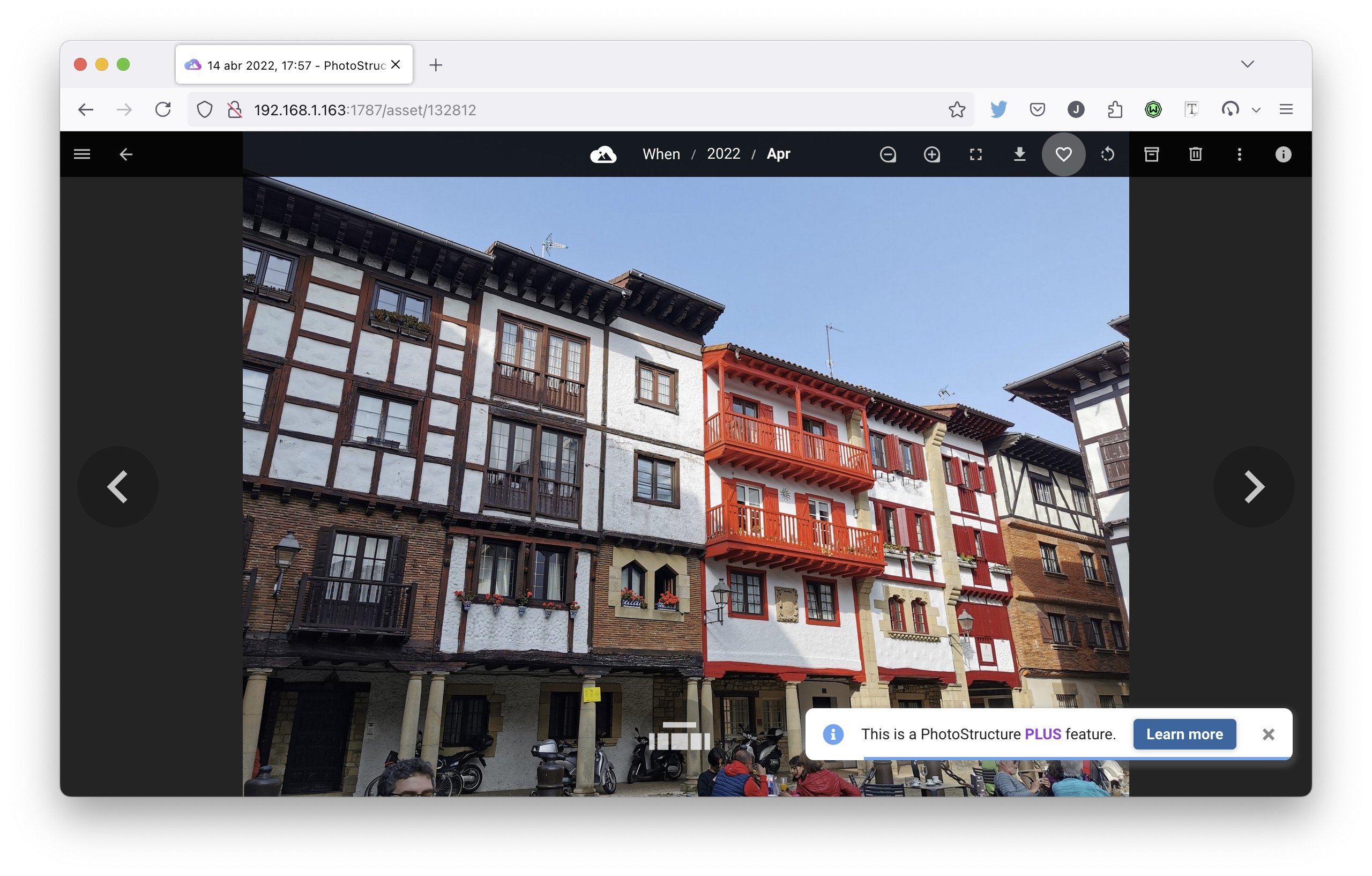Show photo info panel
1372x876 pixels.
point(1283,154)
